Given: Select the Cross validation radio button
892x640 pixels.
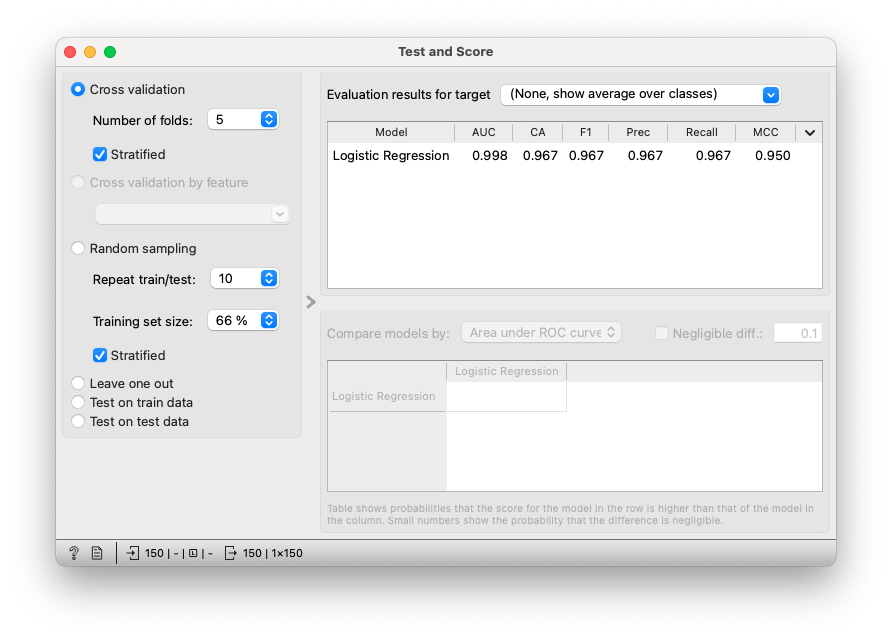Looking at the screenshot, I should pos(78,89).
